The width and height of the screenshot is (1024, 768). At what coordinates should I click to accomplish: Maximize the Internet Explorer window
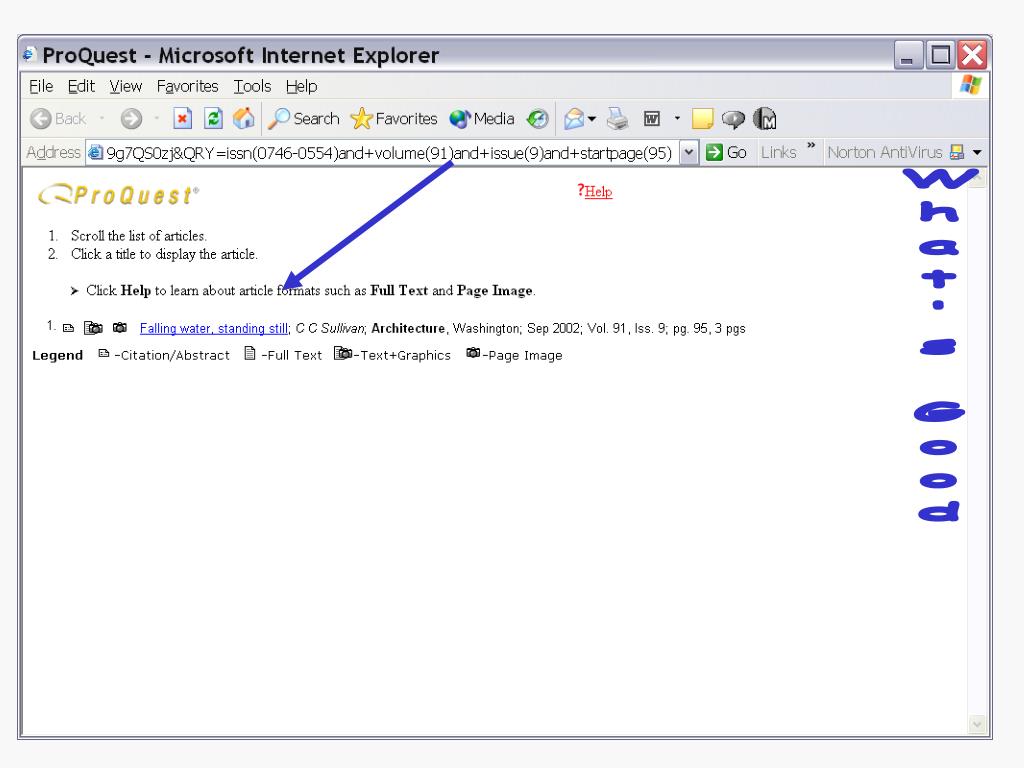[x=940, y=56]
